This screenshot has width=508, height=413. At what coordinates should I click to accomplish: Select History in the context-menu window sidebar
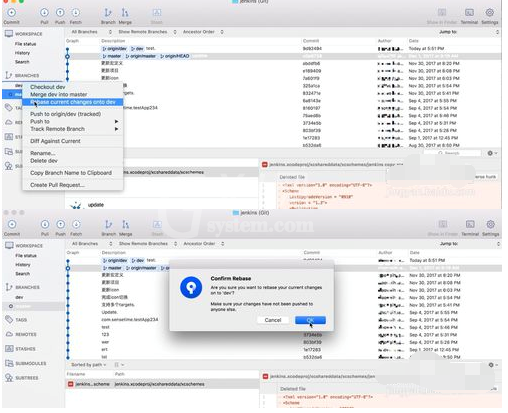click(x=22, y=53)
